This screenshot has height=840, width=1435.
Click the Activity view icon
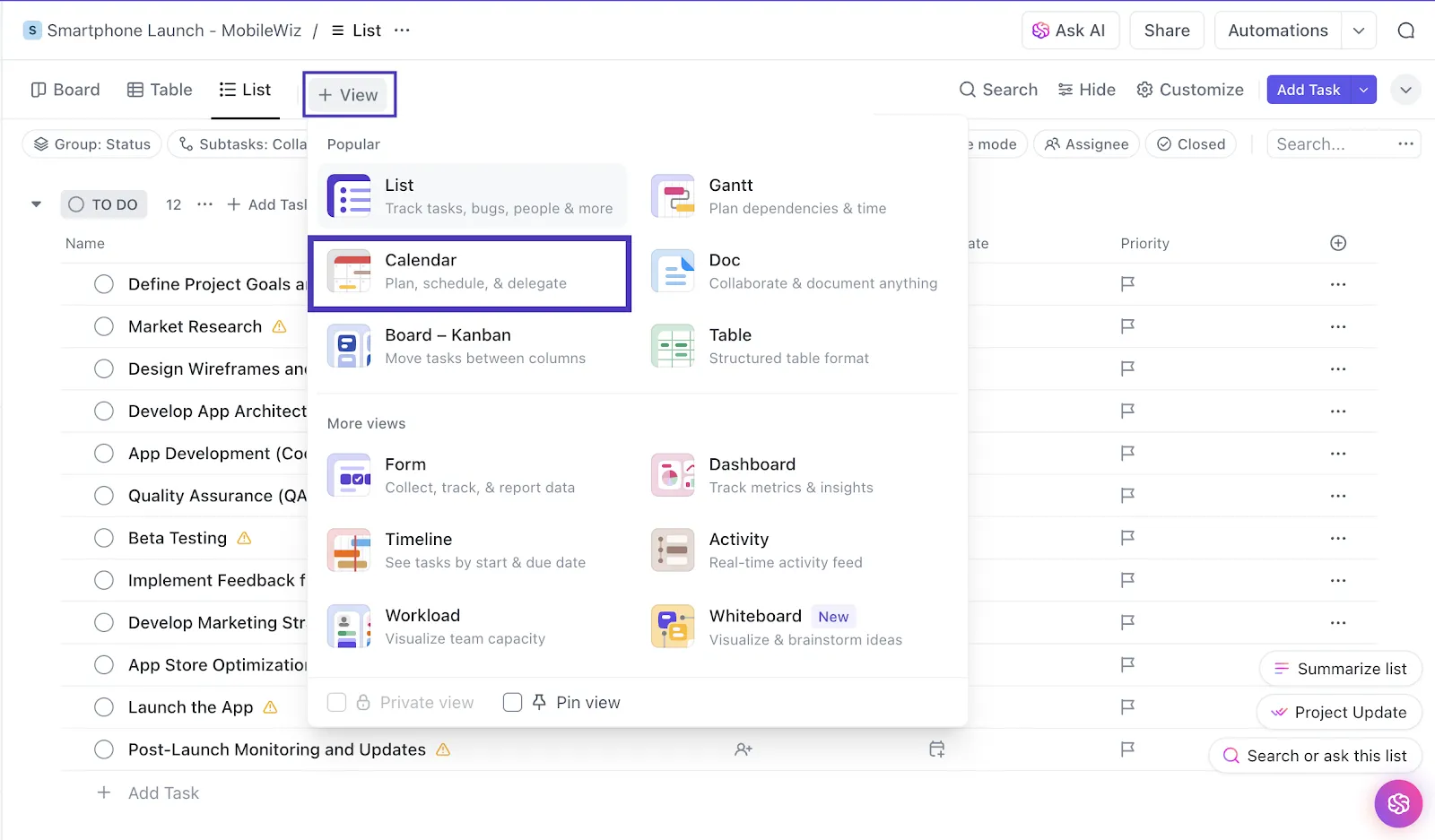click(x=673, y=550)
